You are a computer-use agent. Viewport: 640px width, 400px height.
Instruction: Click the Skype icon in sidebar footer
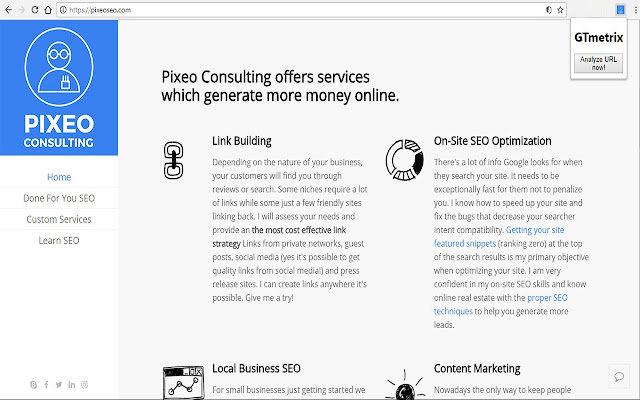point(33,384)
